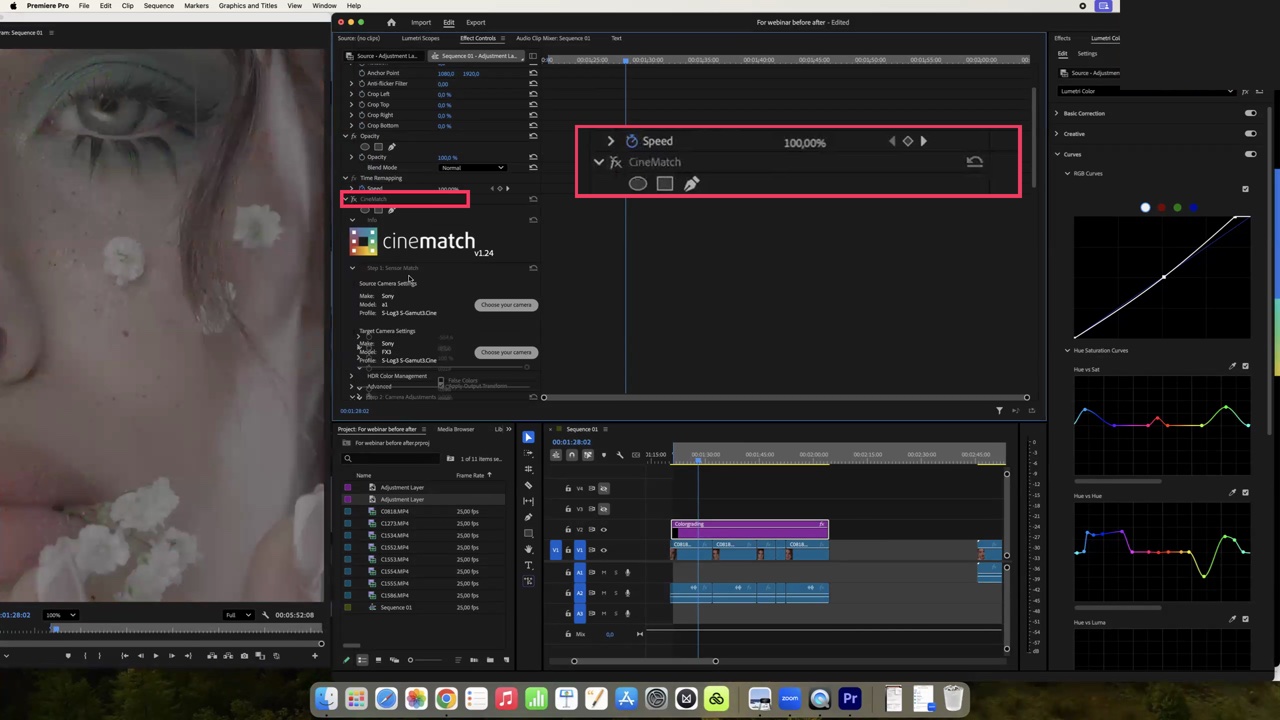The width and height of the screenshot is (1280, 720).
Task: Toggle the Creative section switch
Action: pyautogui.click(x=1250, y=134)
